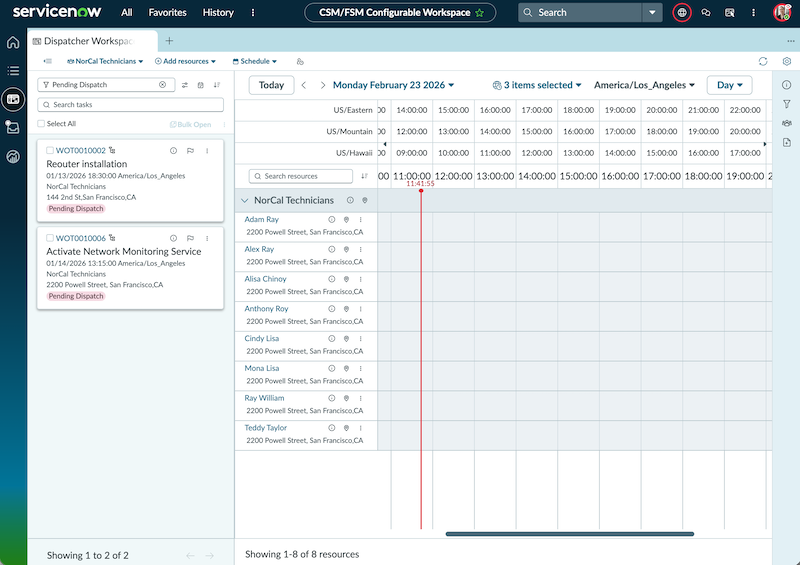Open the settings gear icon
Viewport: 800px width, 565px height.
[787, 61]
